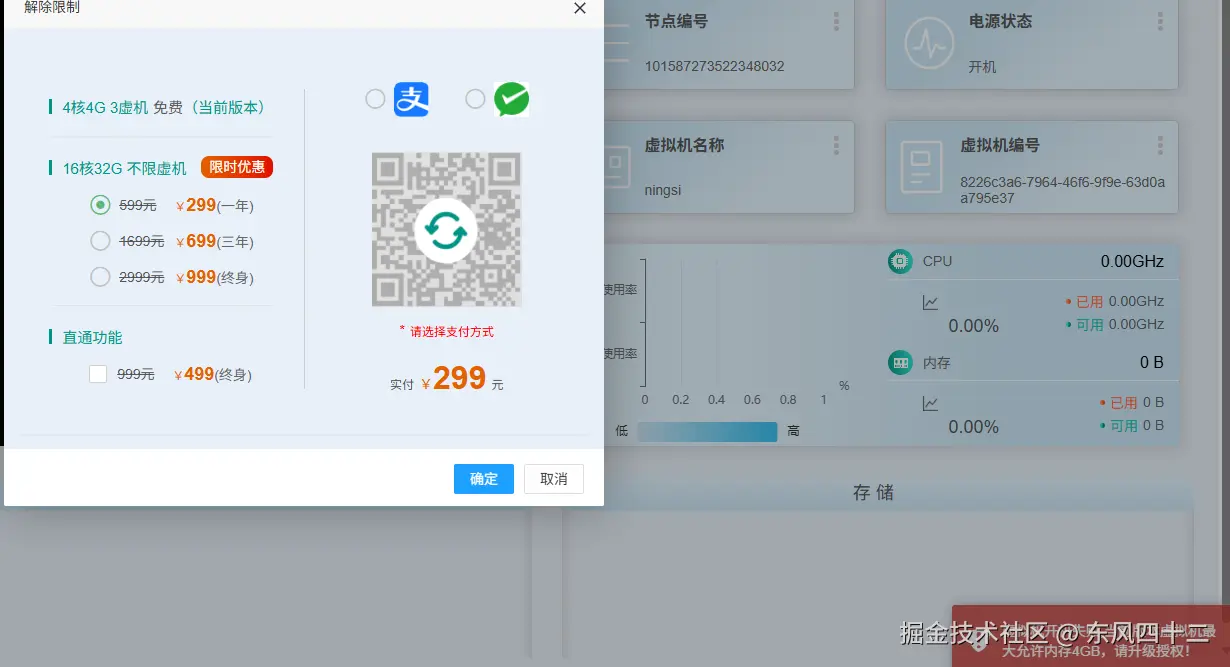Click the 确定 confirm button

point(483,479)
